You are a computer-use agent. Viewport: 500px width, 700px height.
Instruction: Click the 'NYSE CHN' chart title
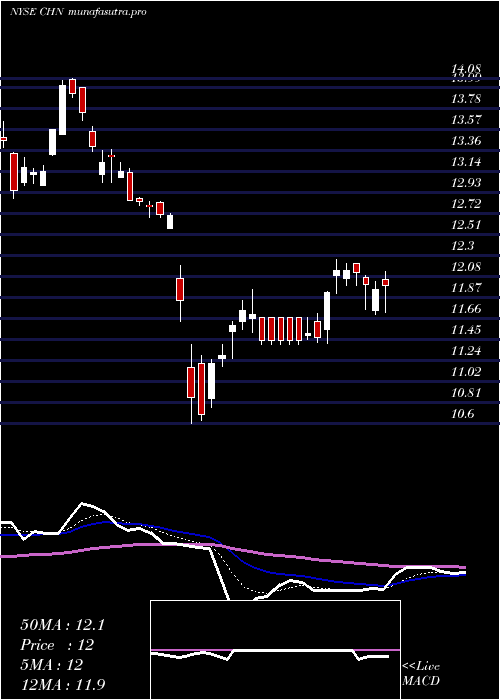click(x=38, y=12)
